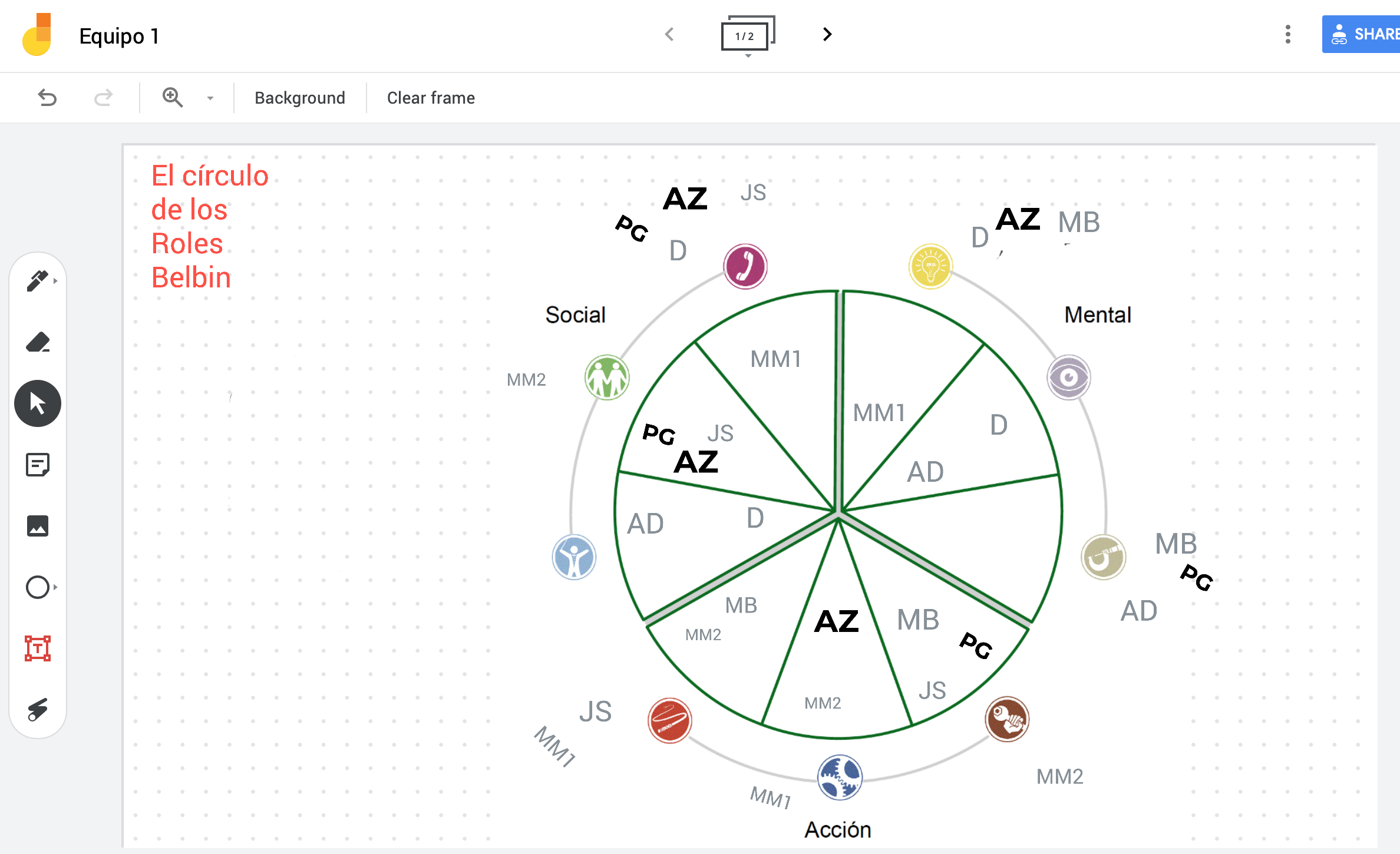Image resolution: width=1400 pixels, height=854 pixels.
Task: Activate the Laser pointer tool
Action: point(38,710)
